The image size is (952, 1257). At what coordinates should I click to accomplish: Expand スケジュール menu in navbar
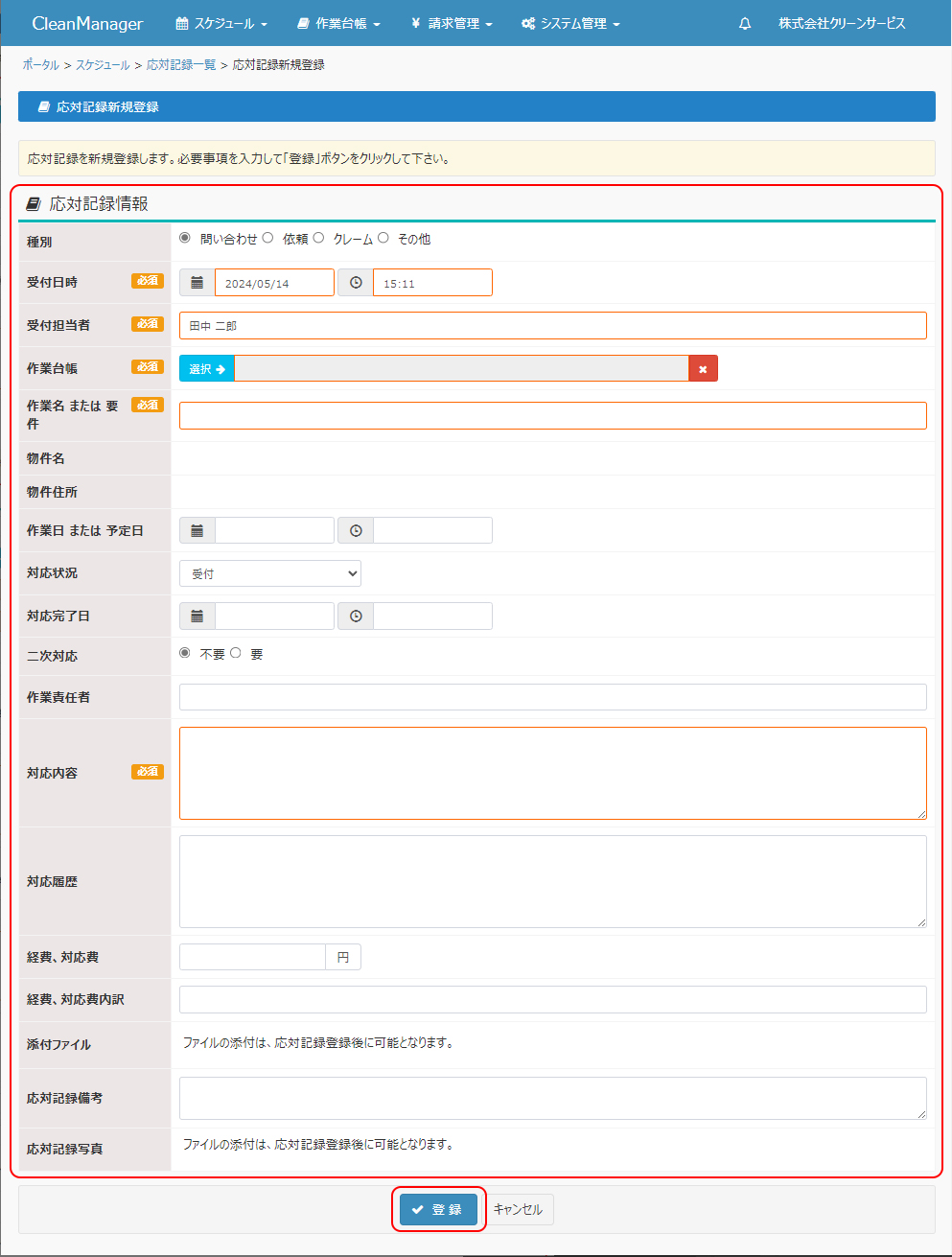pyautogui.click(x=221, y=24)
